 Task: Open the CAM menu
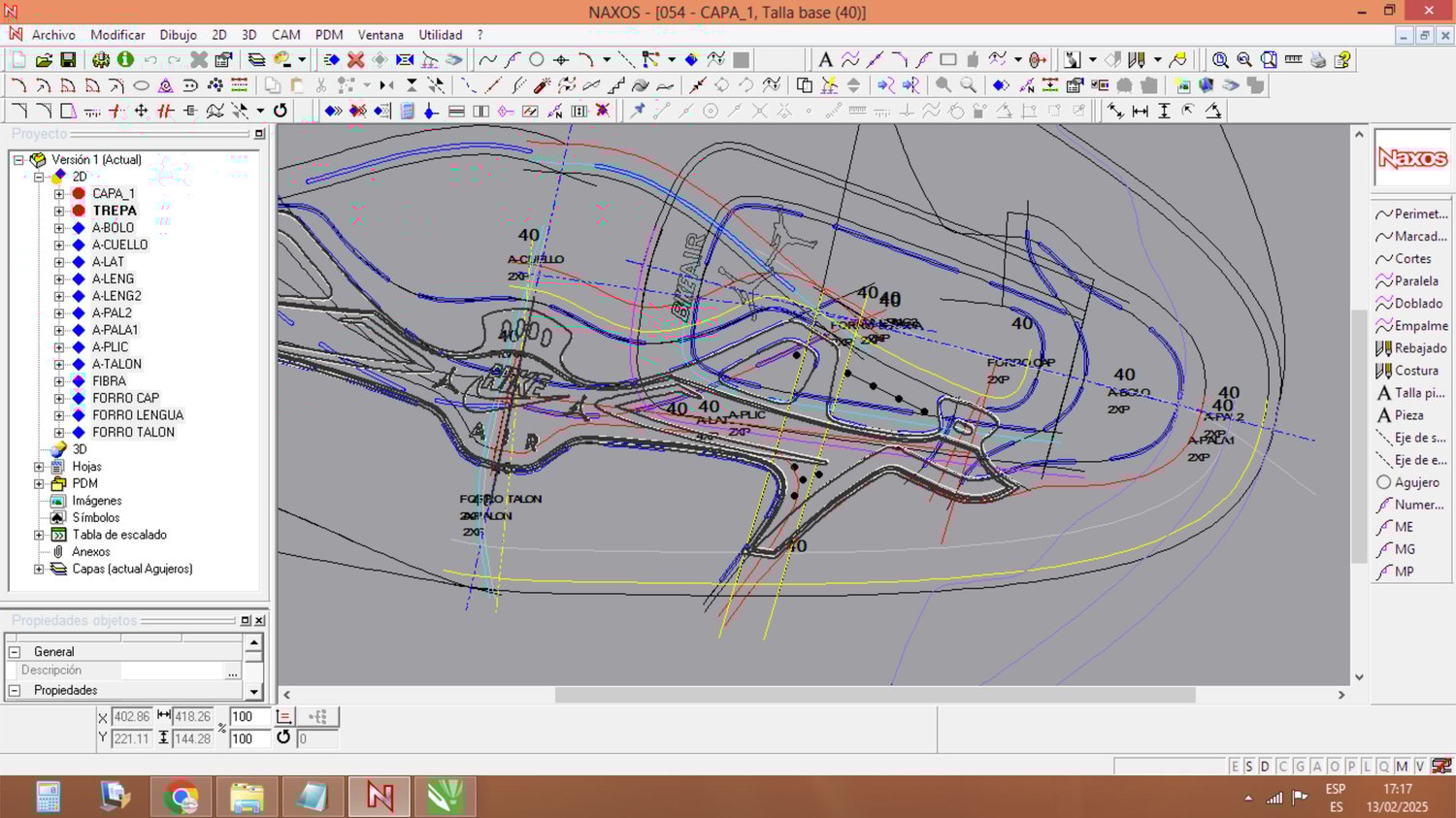(285, 35)
